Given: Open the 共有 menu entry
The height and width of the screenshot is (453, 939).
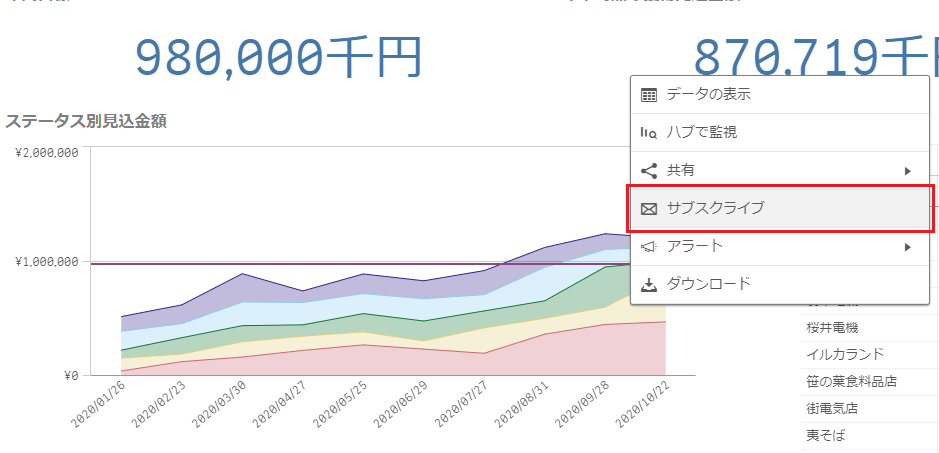Looking at the screenshot, I should [x=780, y=171].
